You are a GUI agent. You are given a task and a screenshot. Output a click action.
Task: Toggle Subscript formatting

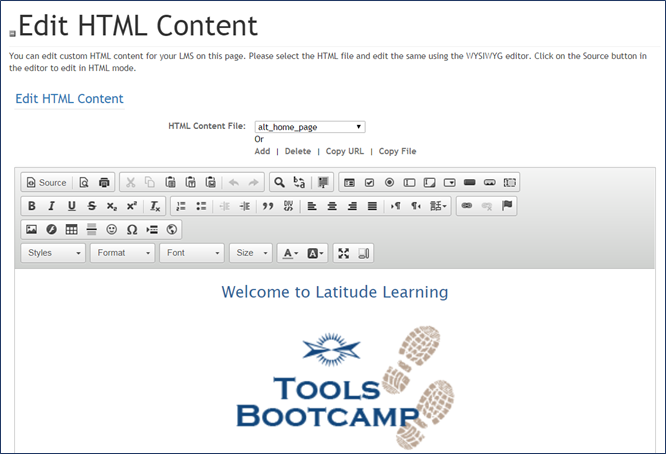click(112, 206)
